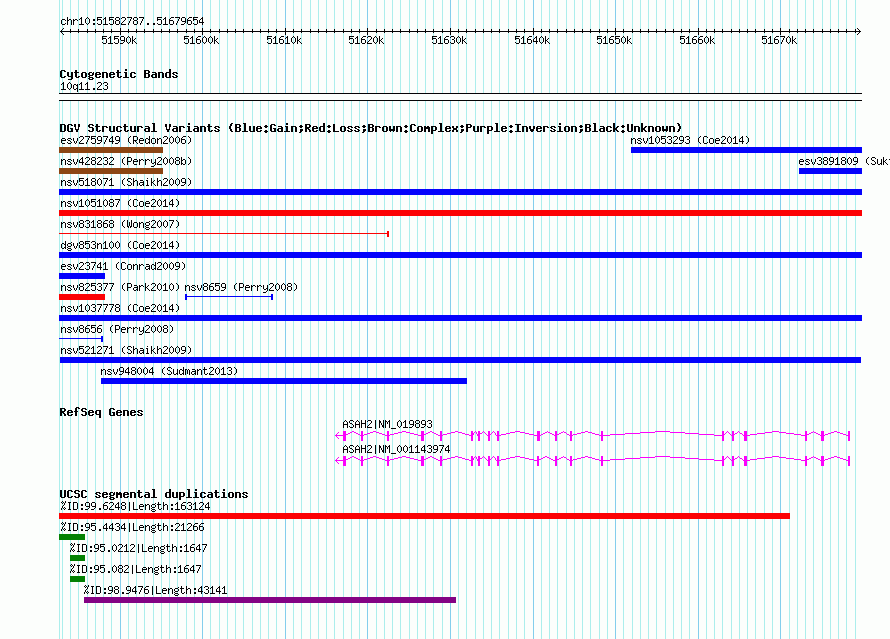Select the short blue esv23741 bar
The image size is (890, 639).
(82, 276)
